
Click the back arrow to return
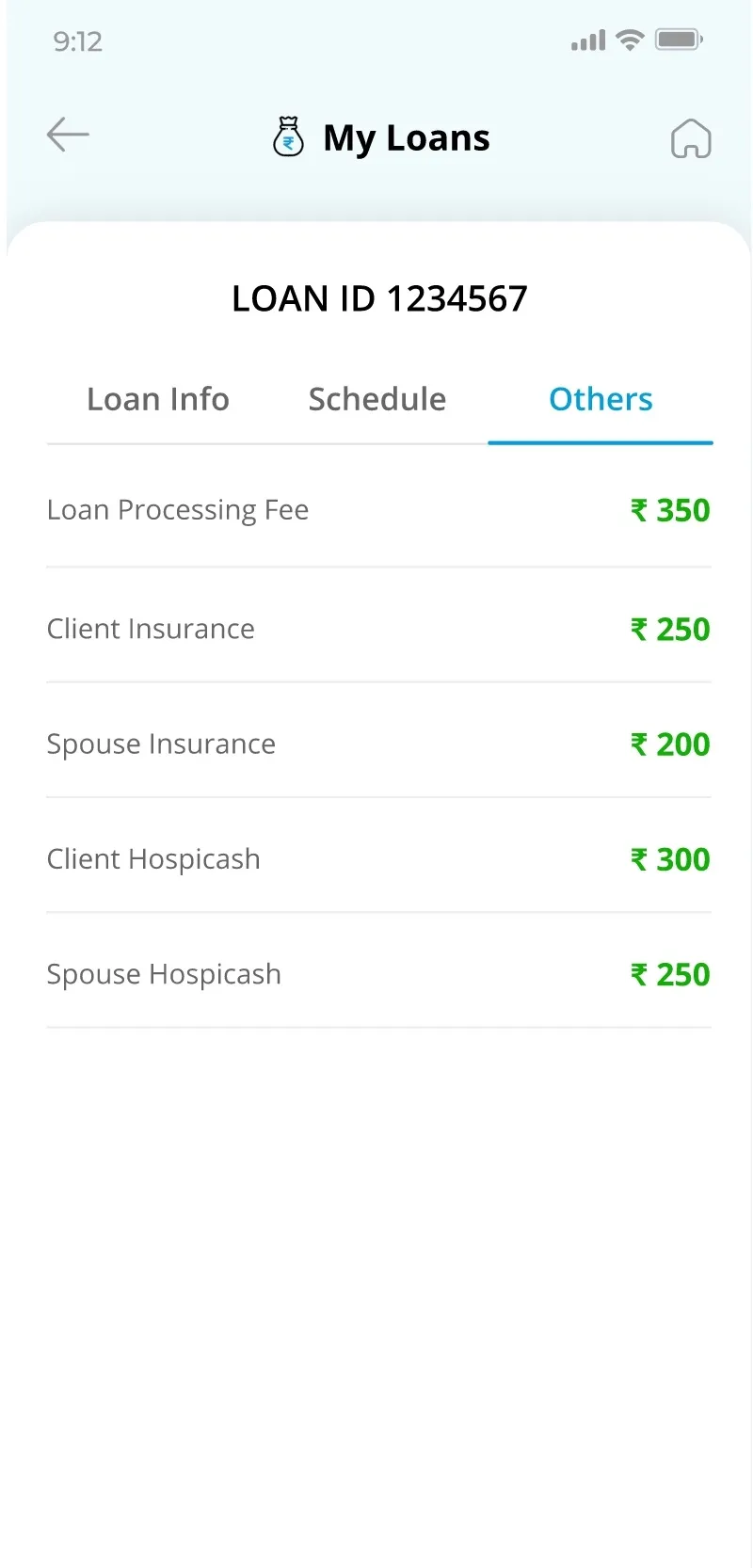pyautogui.click(x=67, y=135)
